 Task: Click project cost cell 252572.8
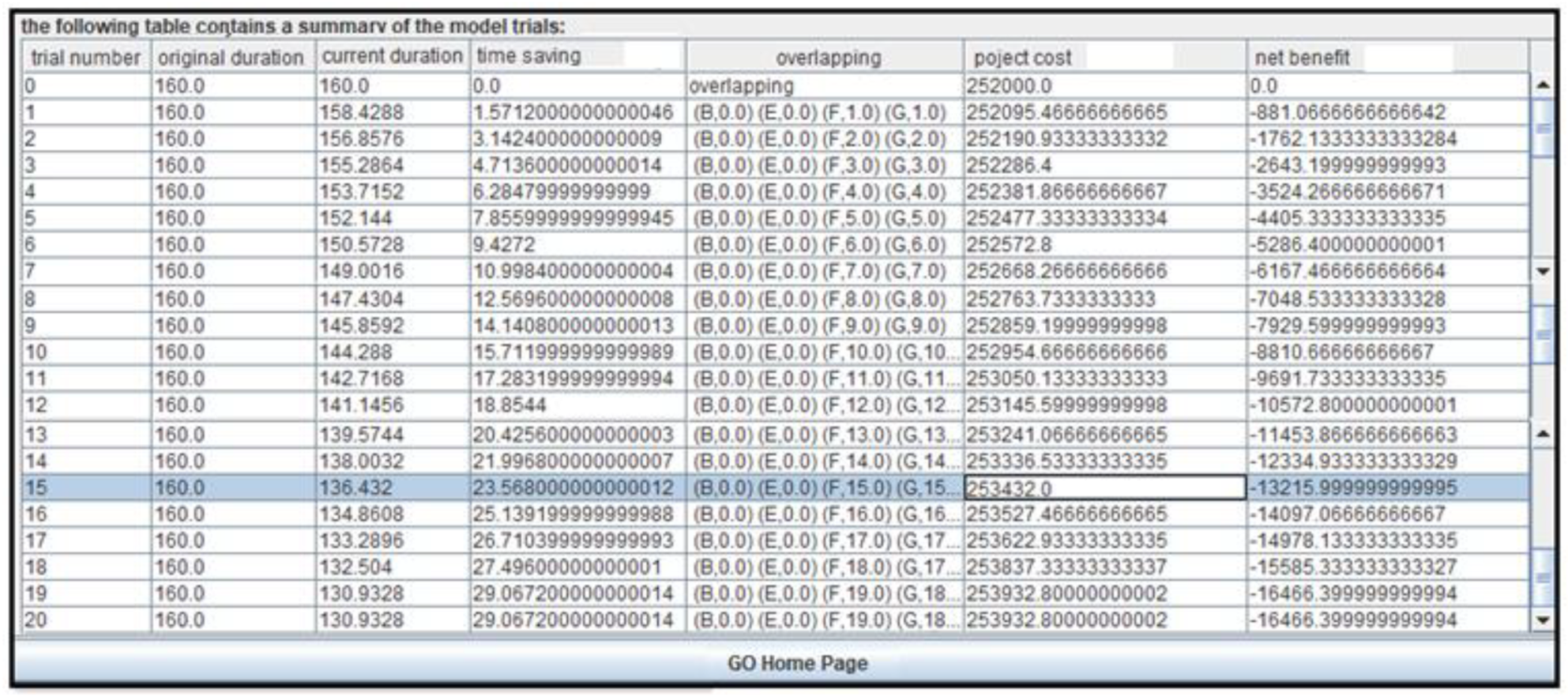[1105, 244]
